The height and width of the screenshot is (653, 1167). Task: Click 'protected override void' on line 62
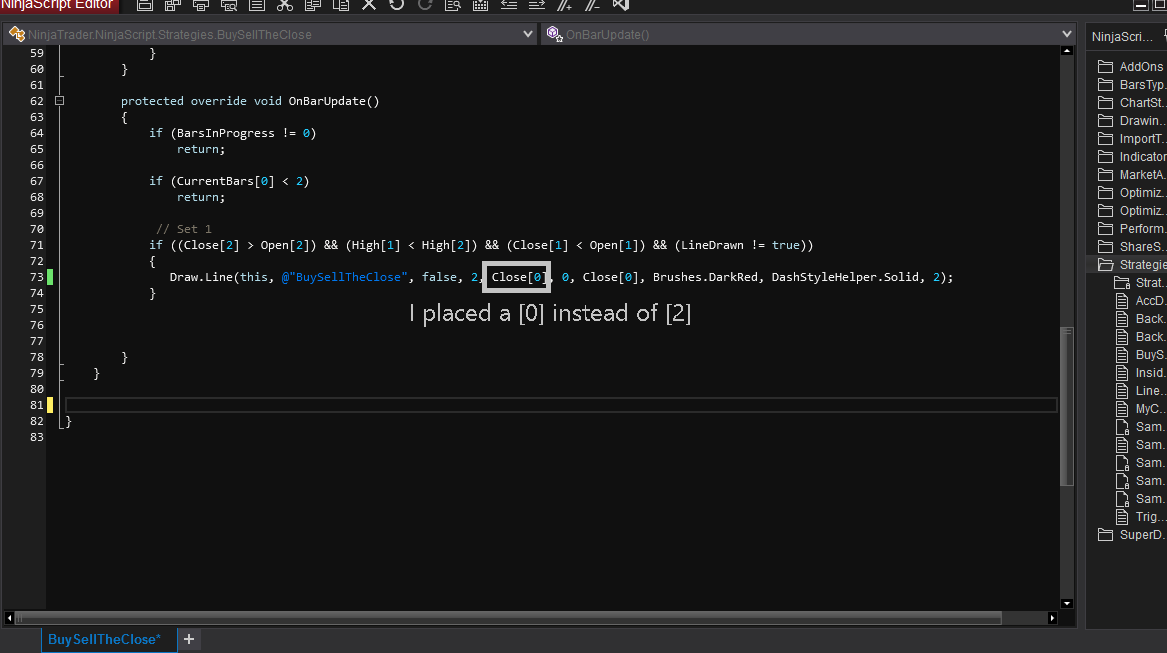click(x=201, y=101)
